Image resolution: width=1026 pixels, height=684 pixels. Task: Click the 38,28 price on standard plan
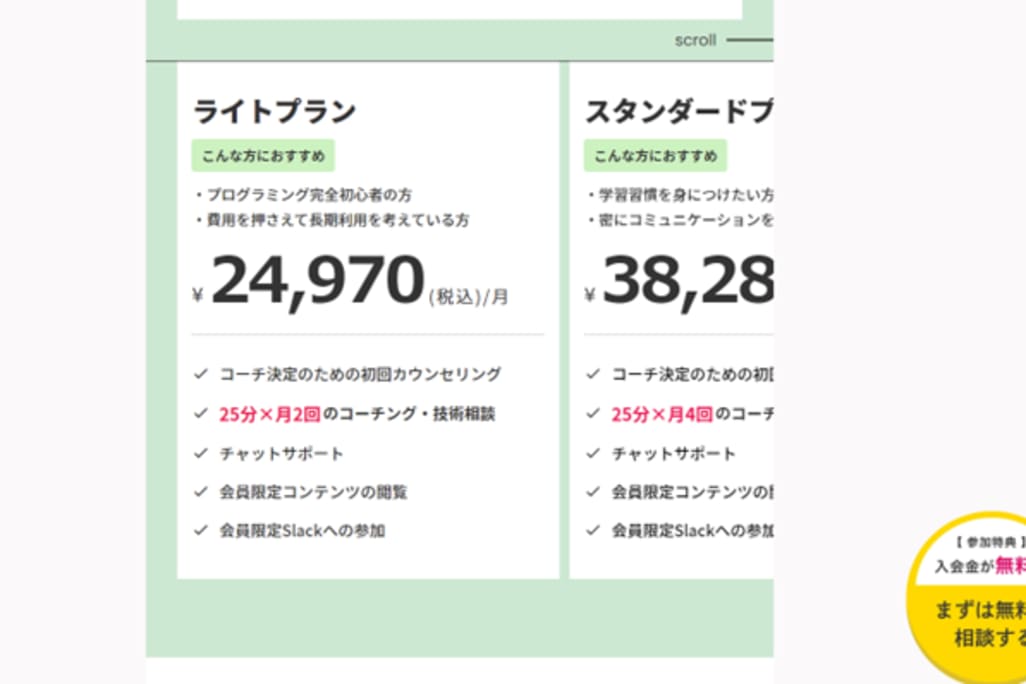688,281
